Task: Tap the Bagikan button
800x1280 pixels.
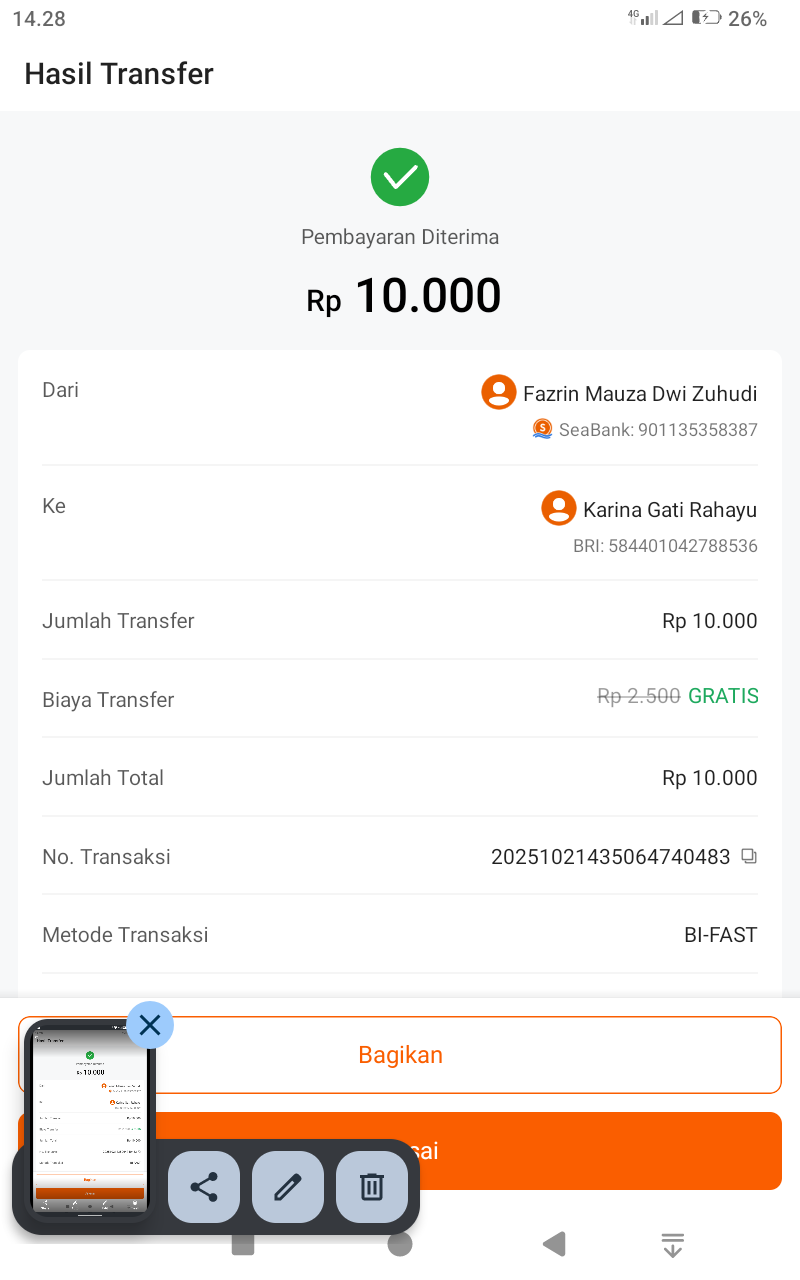Action: click(400, 1055)
